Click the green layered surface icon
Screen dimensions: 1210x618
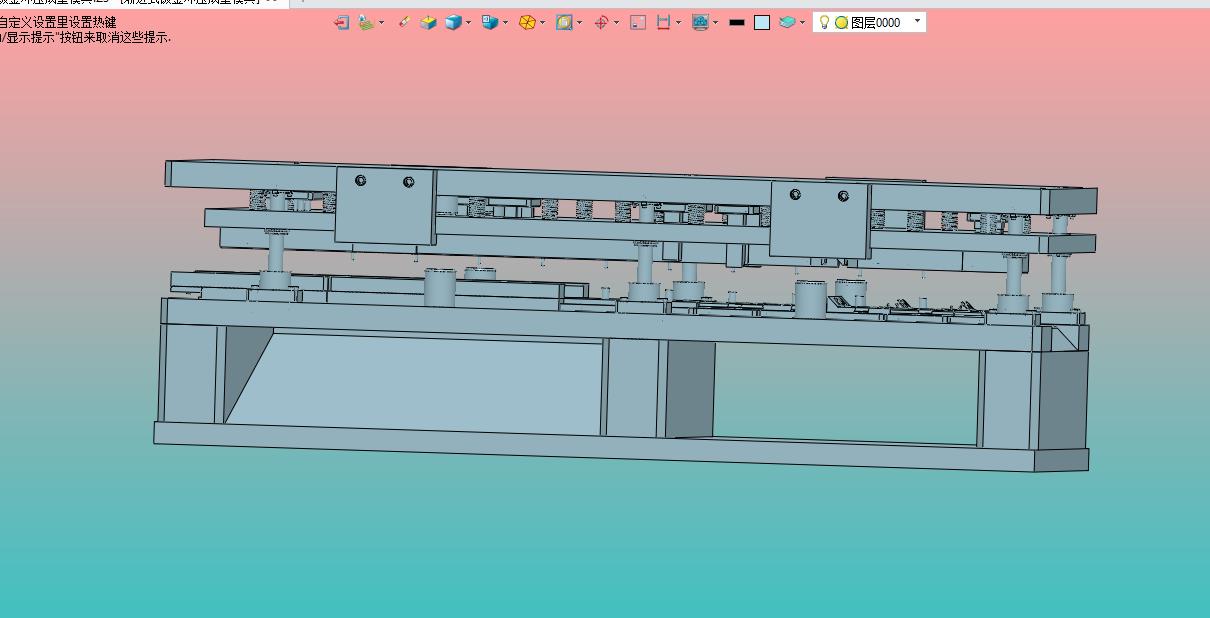[x=366, y=22]
